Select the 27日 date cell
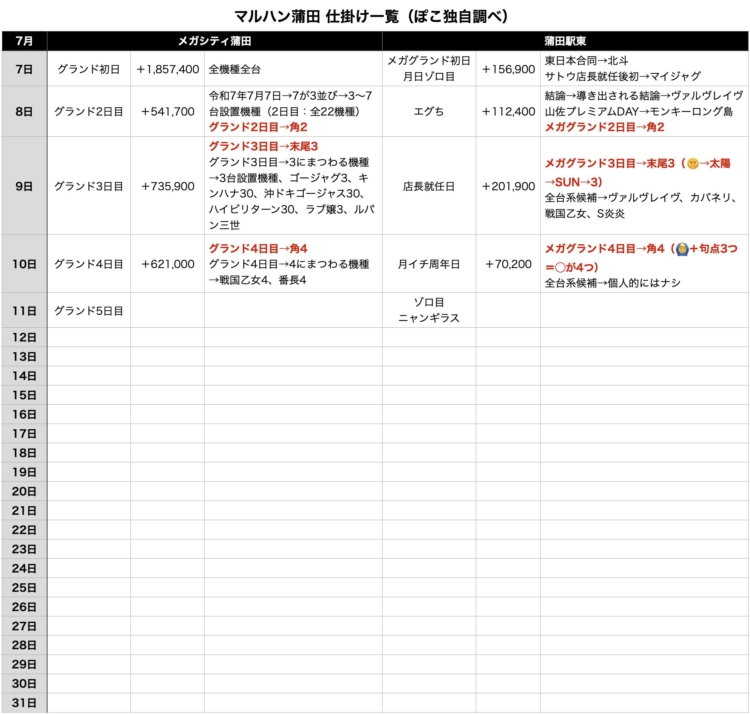 [24, 626]
